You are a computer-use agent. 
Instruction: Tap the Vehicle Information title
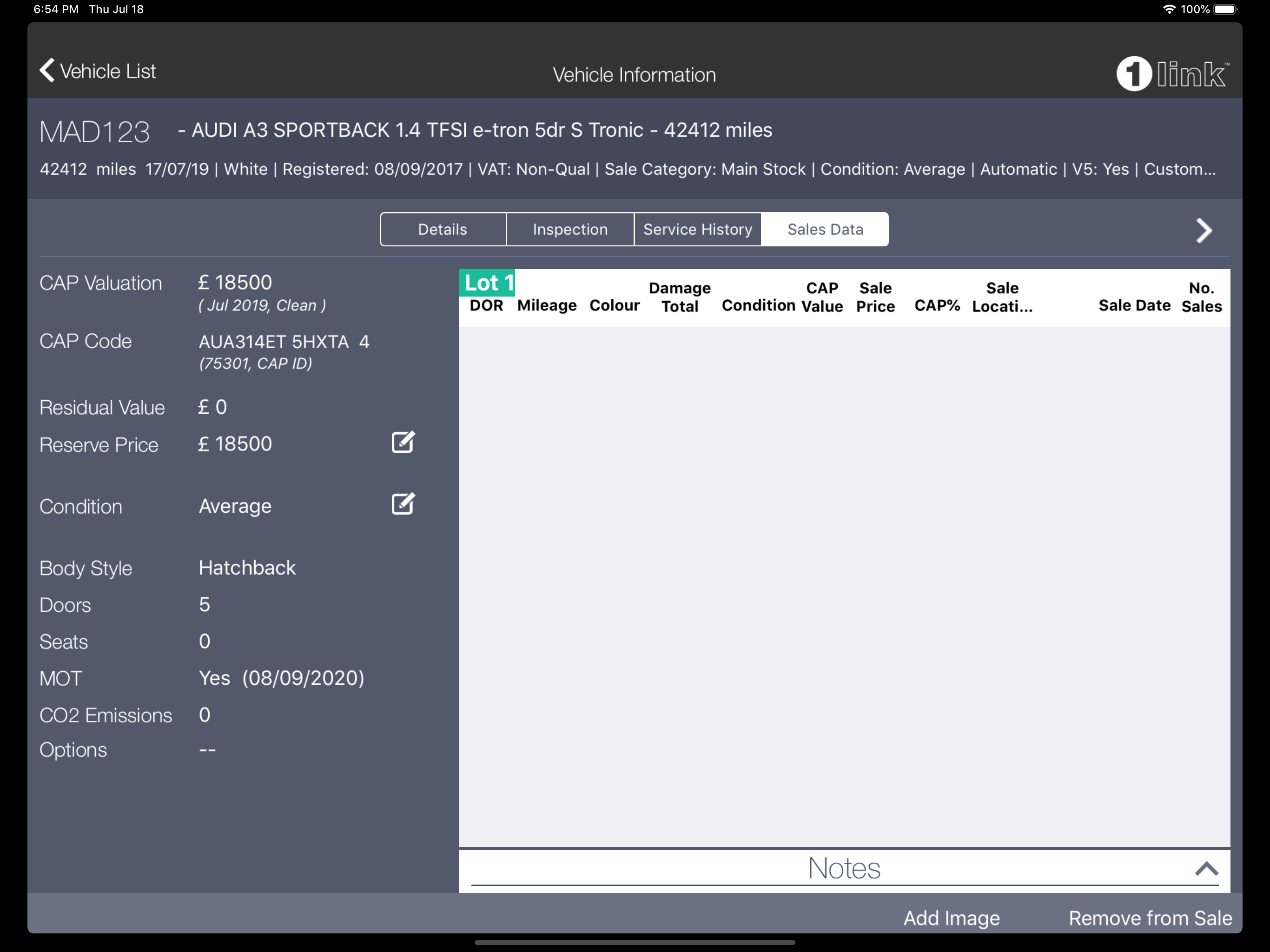coord(635,75)
